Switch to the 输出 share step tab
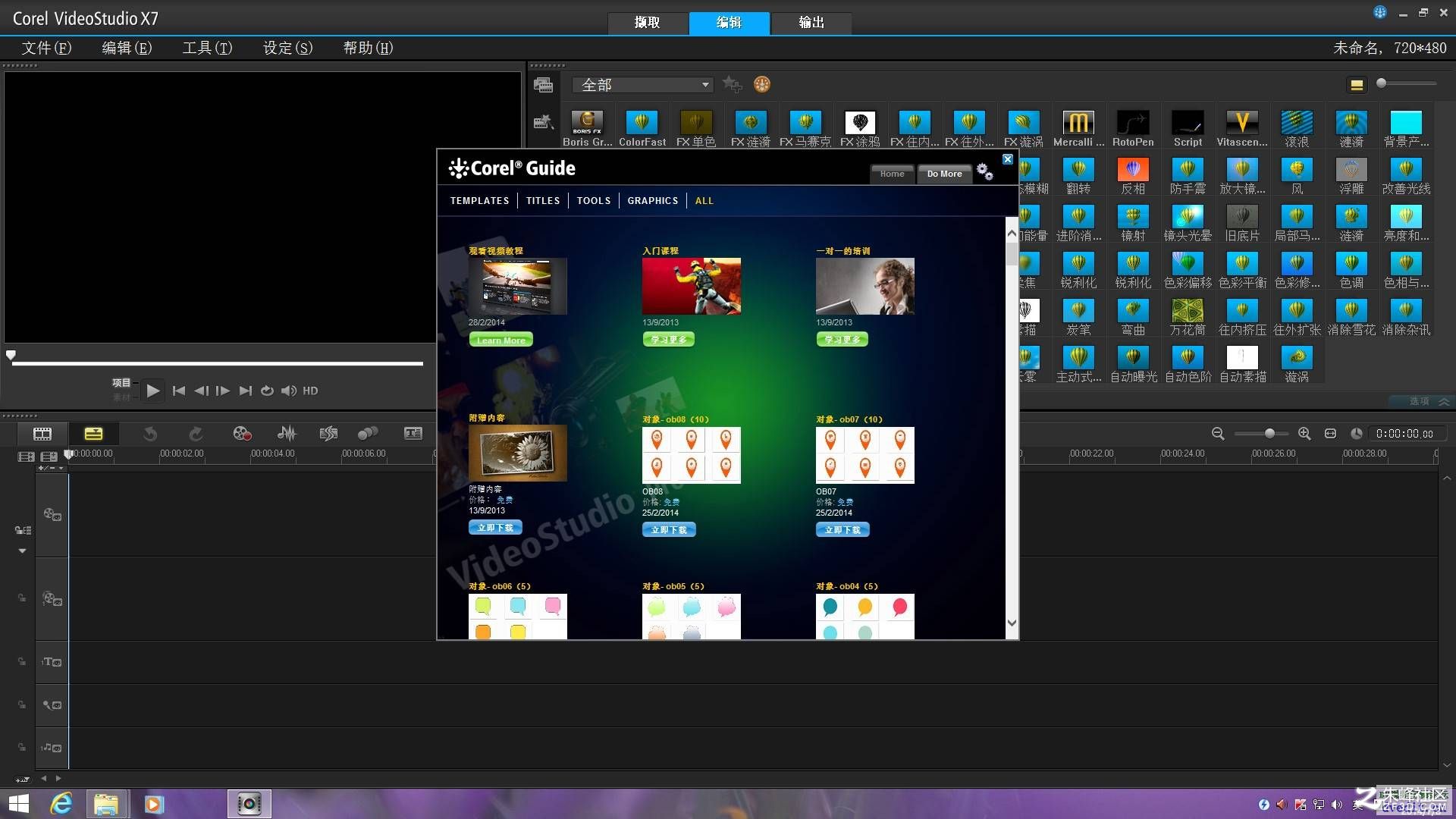This screenshot has height=819, width=1456. click(x=811, y=23)
